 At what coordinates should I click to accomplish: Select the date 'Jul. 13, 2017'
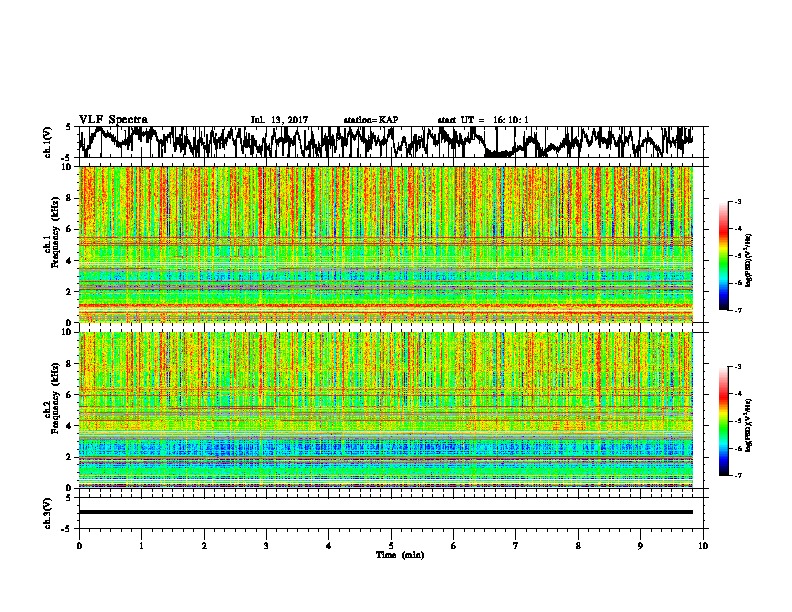click(x=279, y=120)
